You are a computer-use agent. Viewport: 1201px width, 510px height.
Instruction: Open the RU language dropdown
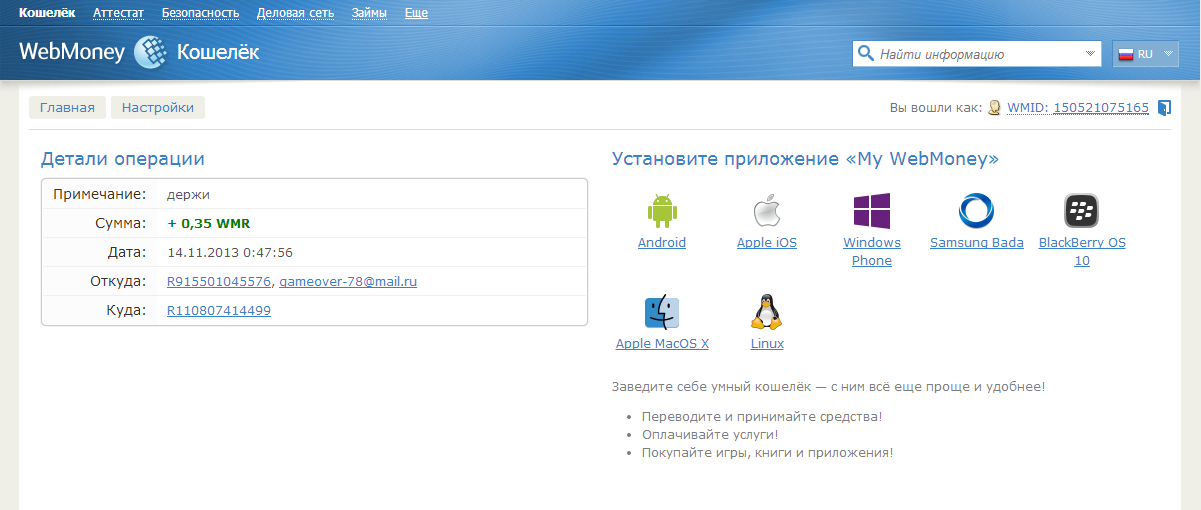(x=1146, y=54)
